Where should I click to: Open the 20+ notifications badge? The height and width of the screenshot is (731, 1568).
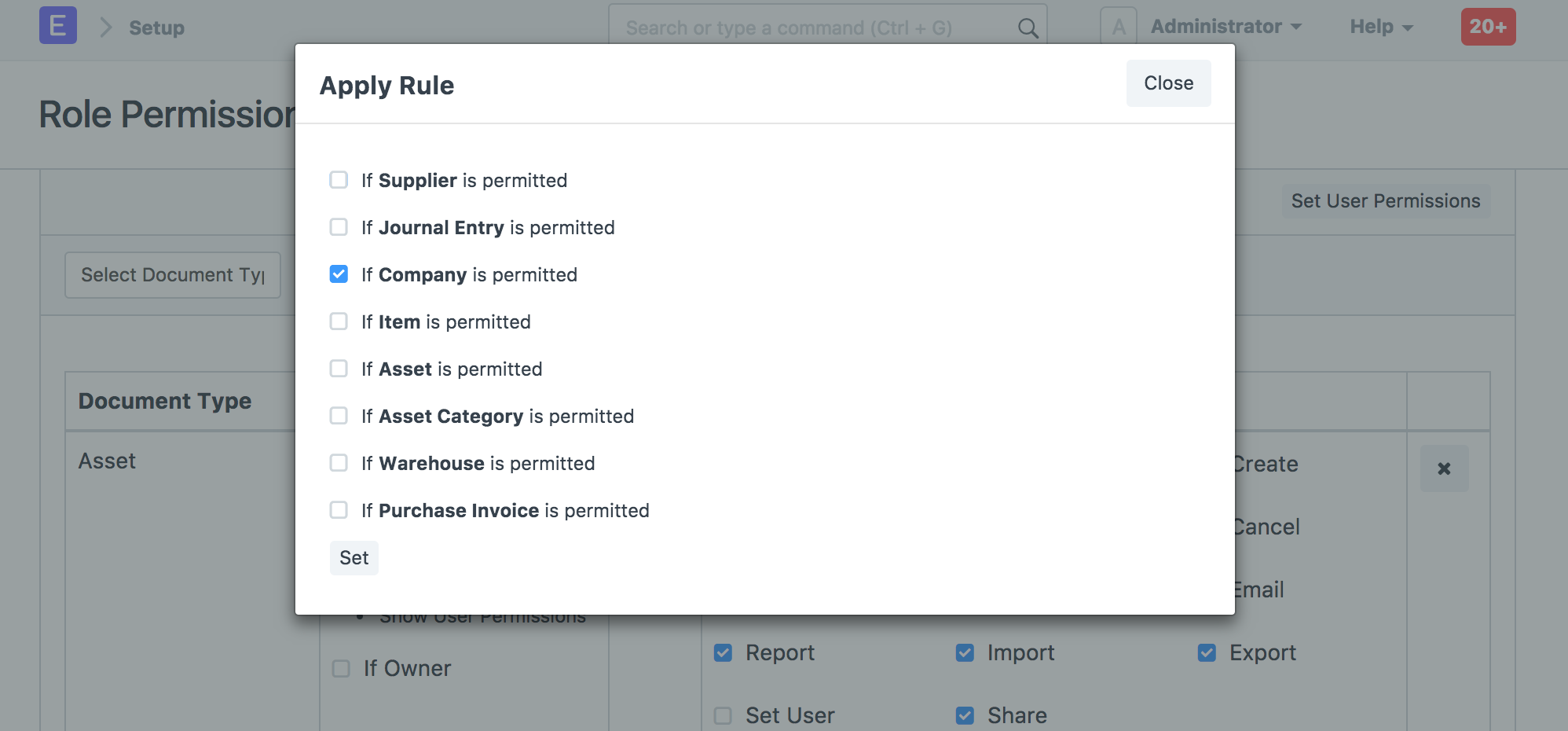pos(1488,27)
